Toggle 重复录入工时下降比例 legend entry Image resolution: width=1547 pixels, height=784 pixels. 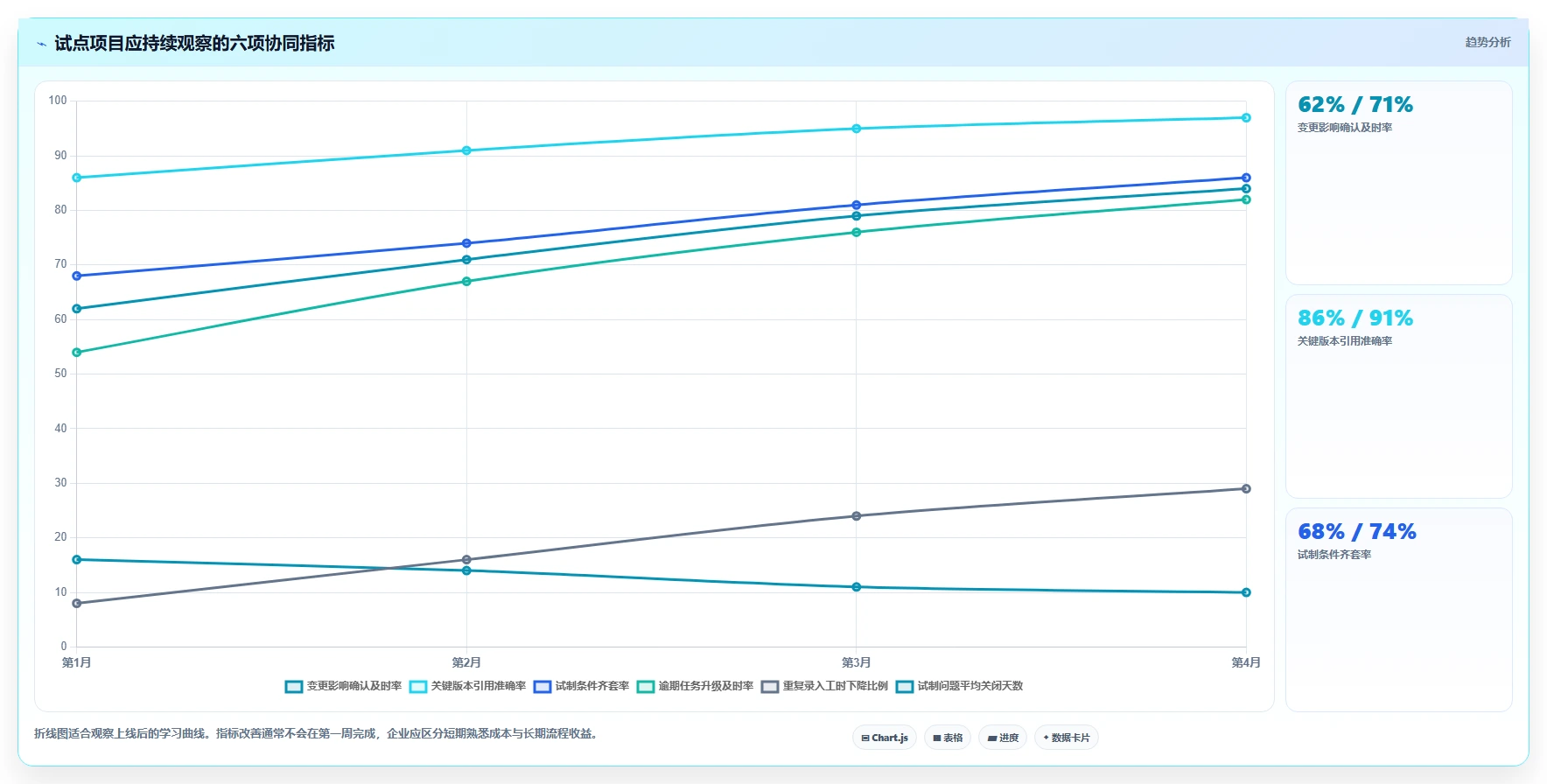(824, 686)
